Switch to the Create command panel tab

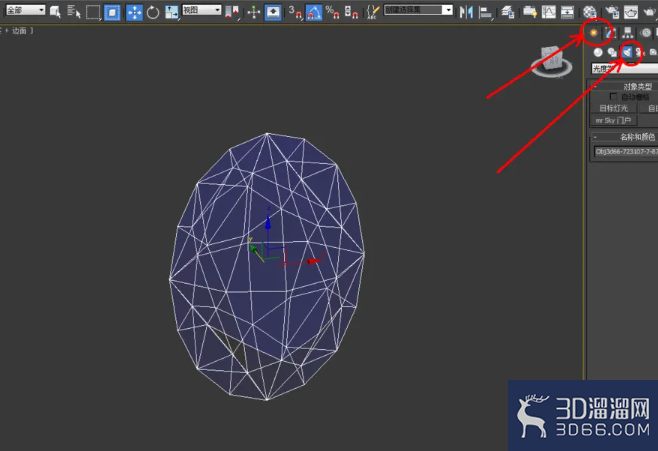pos(593,32)
